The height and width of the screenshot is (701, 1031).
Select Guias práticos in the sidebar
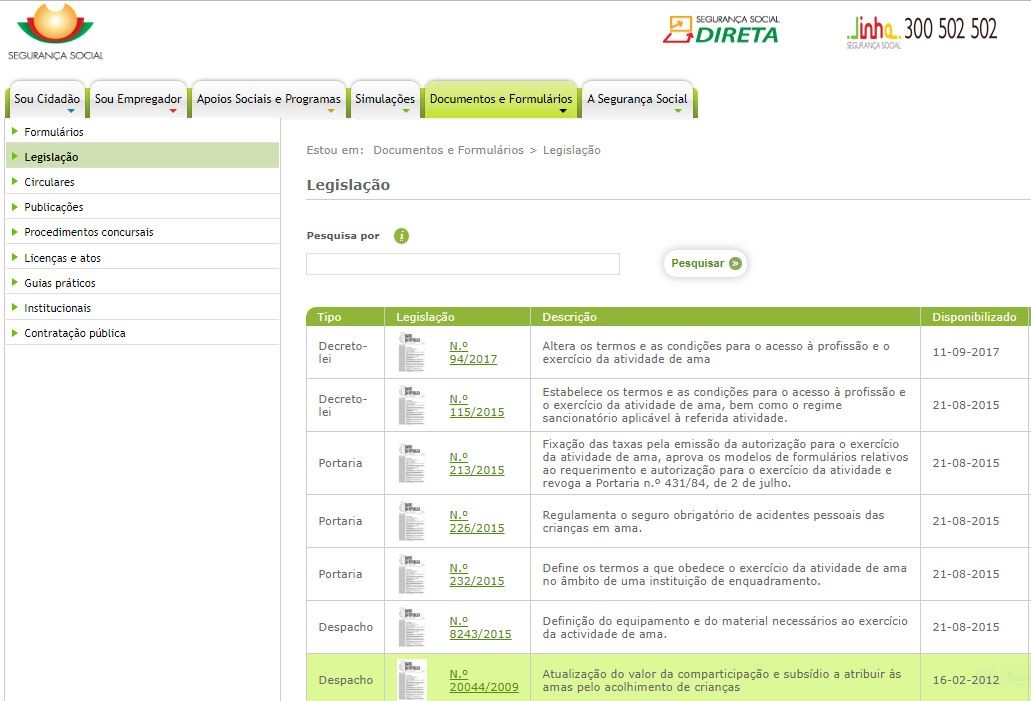[60, 283]
